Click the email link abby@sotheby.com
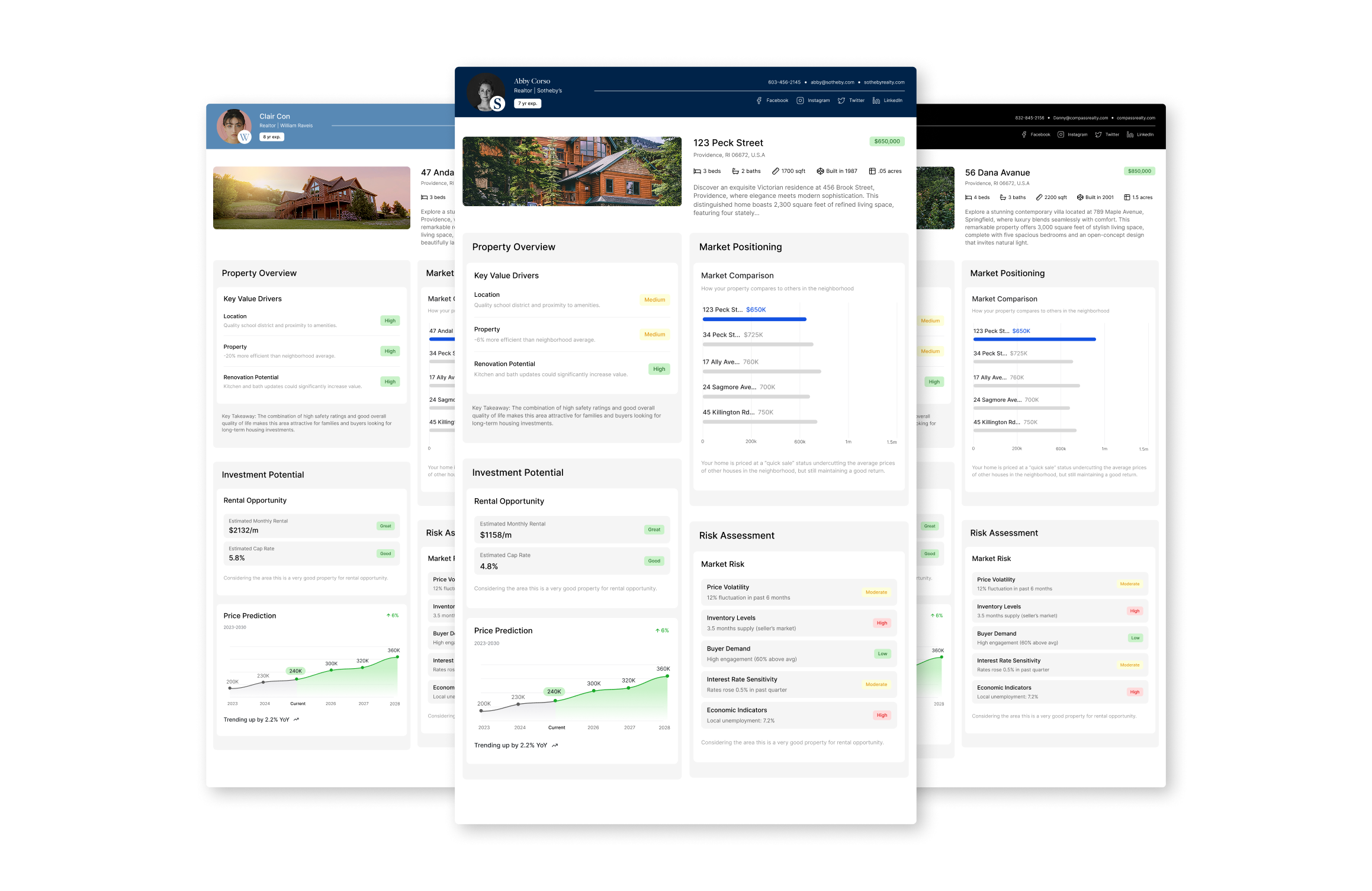The width and height of the screenshot is (1372, 891). [x=831, y=82]
